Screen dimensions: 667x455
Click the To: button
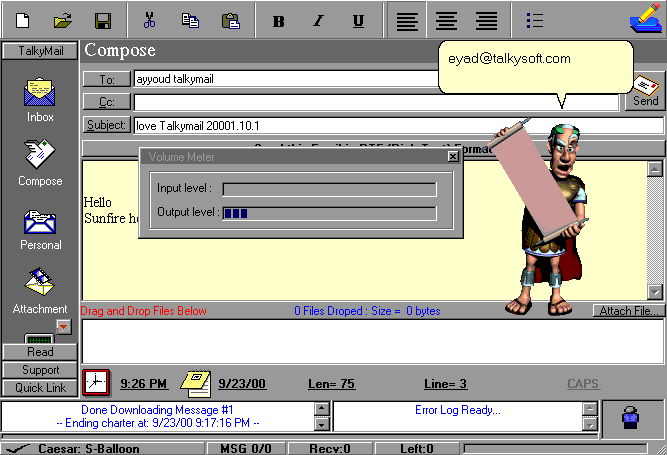pos(107,79)
